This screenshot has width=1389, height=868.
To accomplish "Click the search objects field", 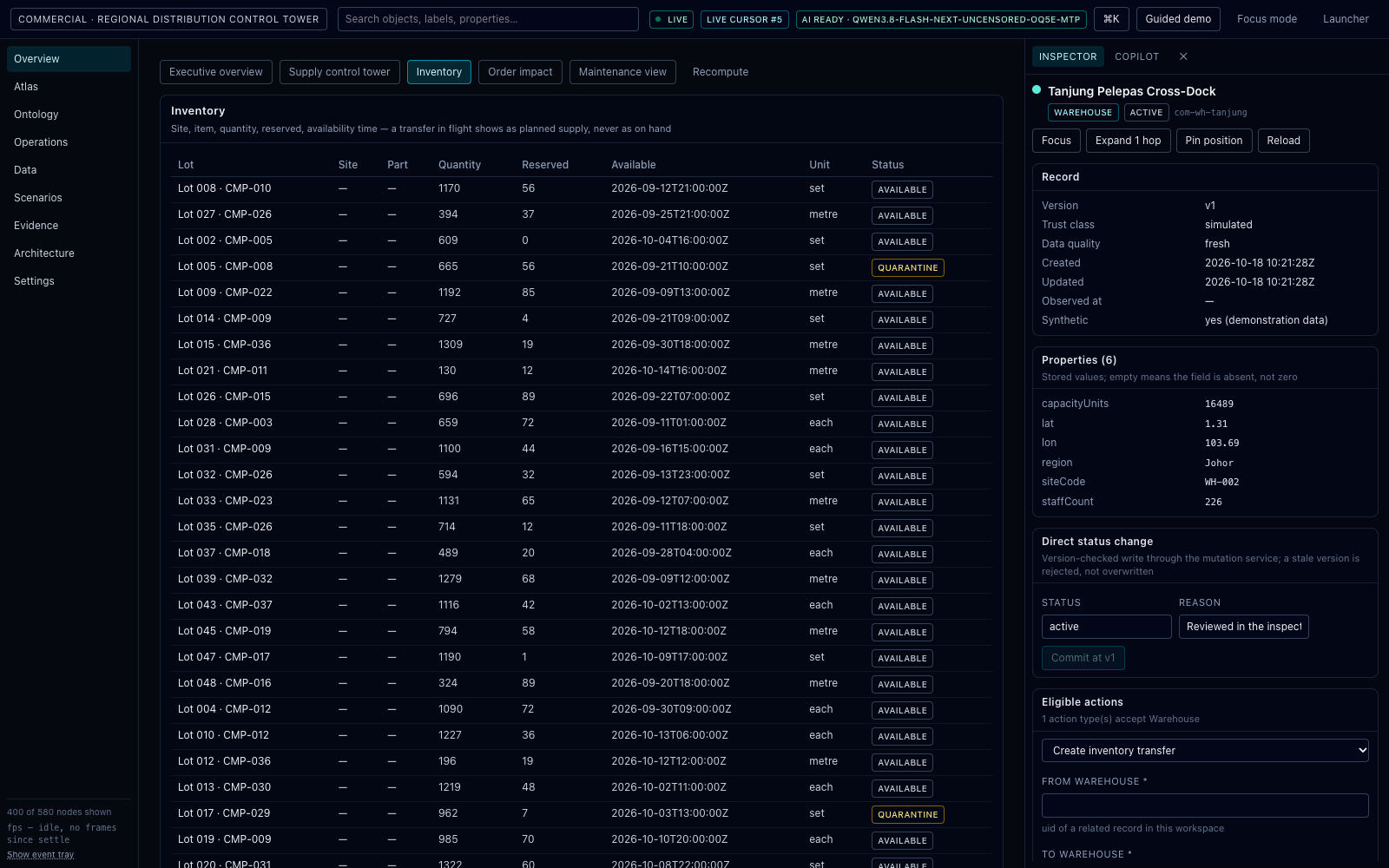I will click(488, 19).
